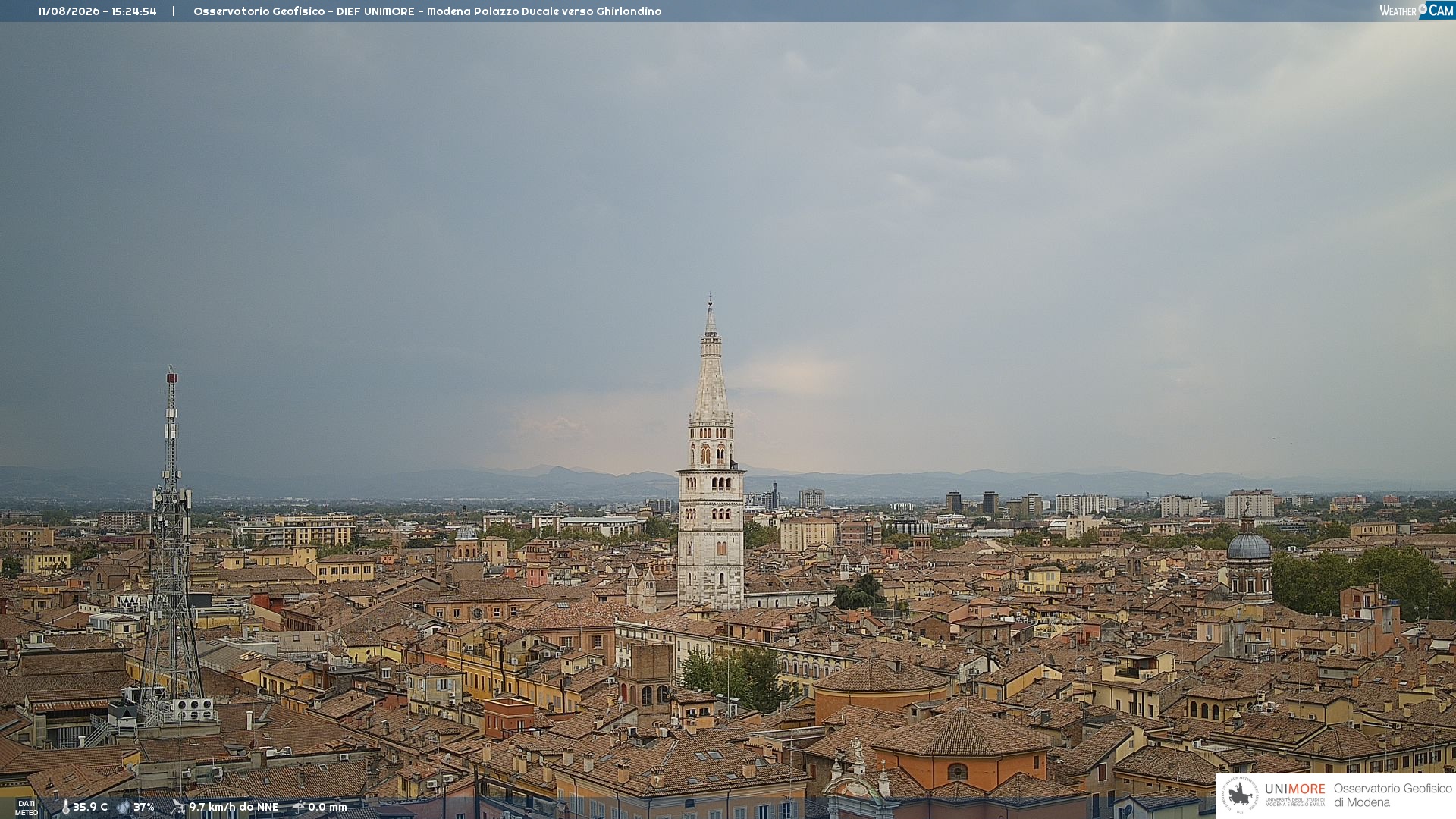The width and height of the screenshot is (1456, 819).
Task: Click the thermometer temperature icon
Action: coord(65,808)
